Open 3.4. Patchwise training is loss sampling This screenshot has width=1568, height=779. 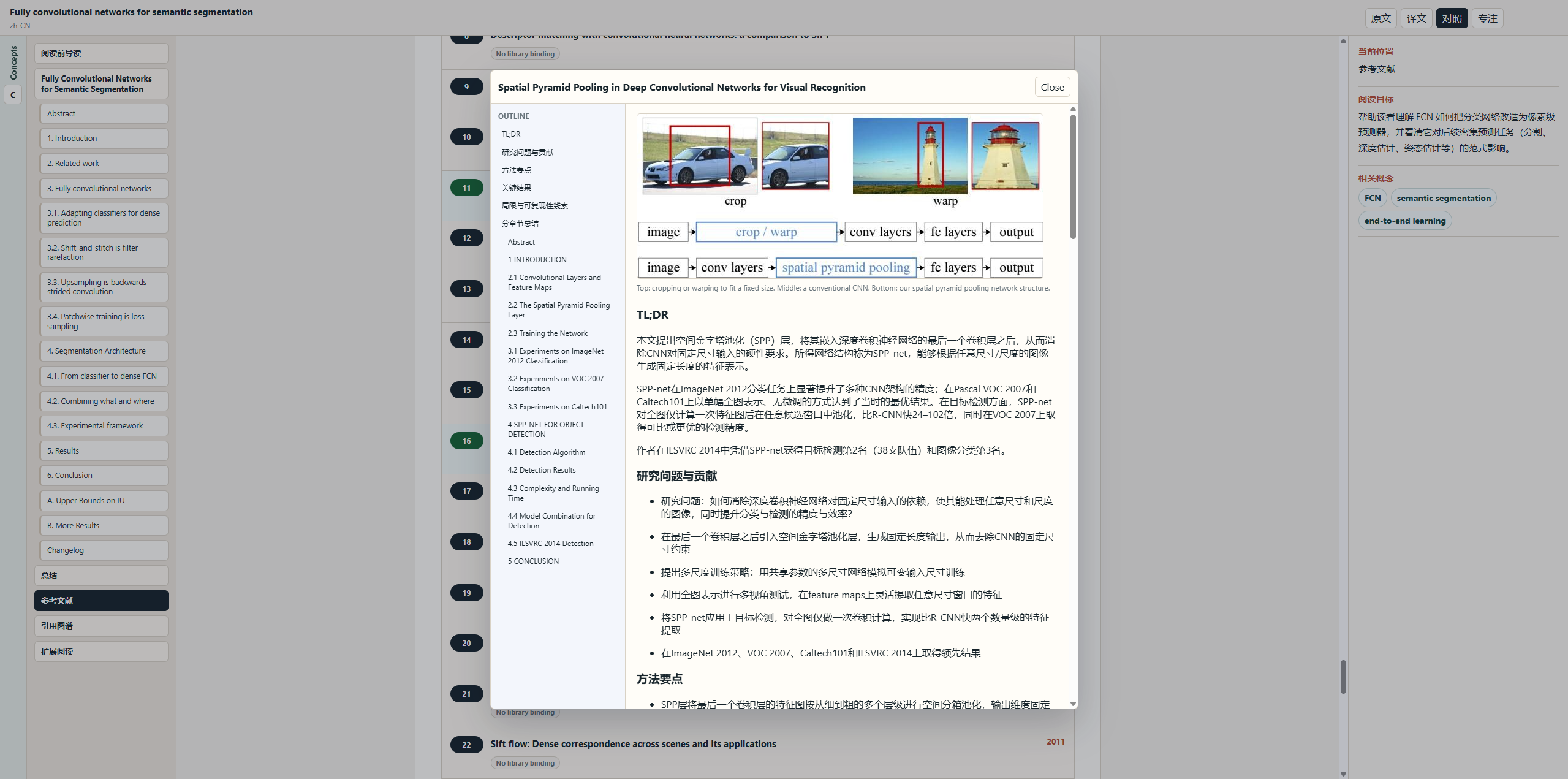click(x=104, y=321)
